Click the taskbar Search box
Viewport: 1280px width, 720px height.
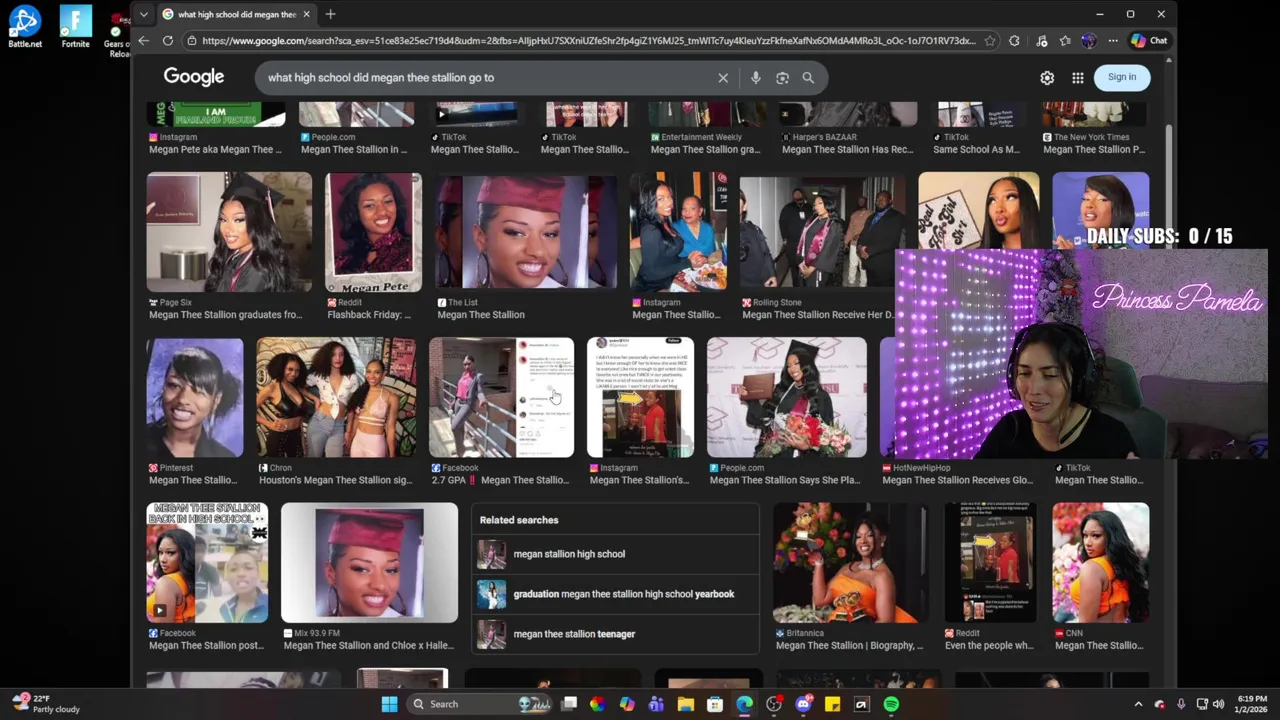(x=480, y=704)
